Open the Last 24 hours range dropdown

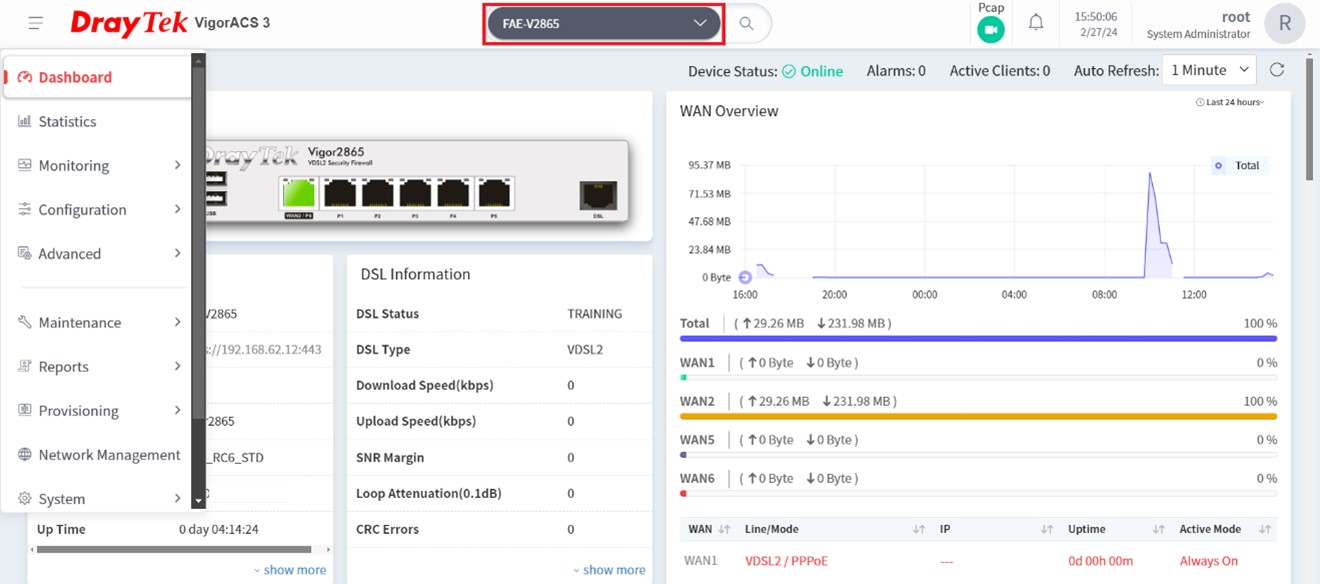click(1229, 102)
